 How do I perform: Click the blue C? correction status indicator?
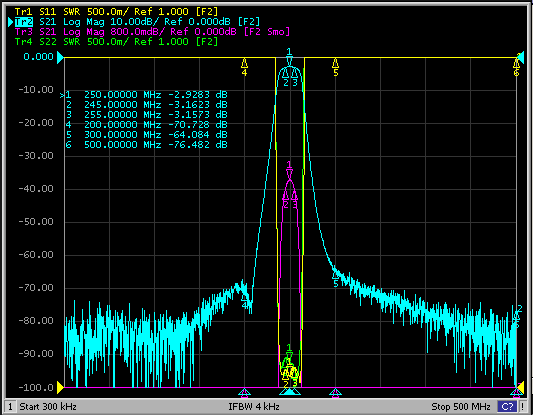tap(506, 407)
